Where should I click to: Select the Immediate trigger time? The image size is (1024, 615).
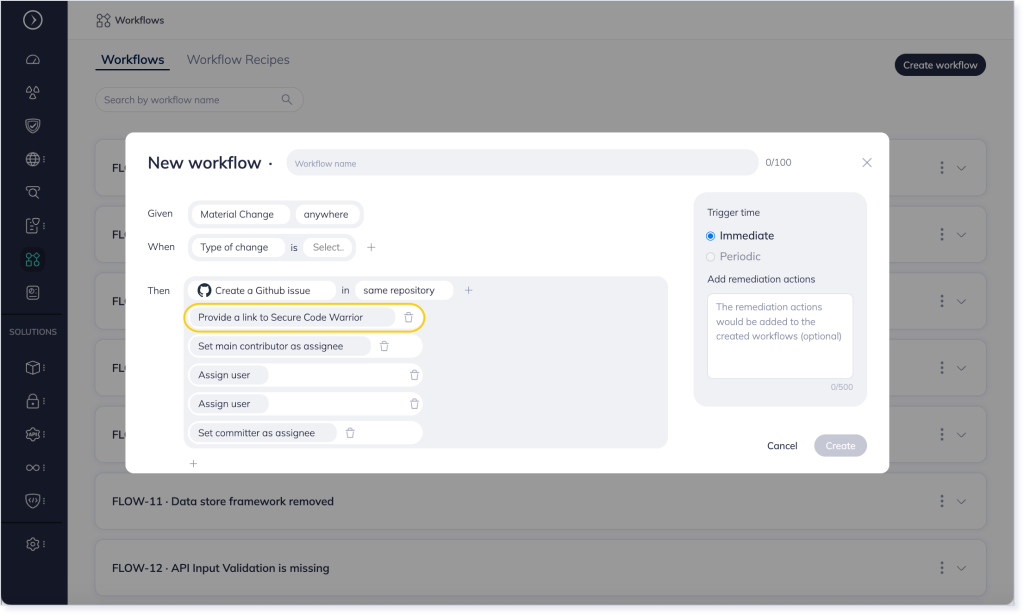[x=711, y=236]
